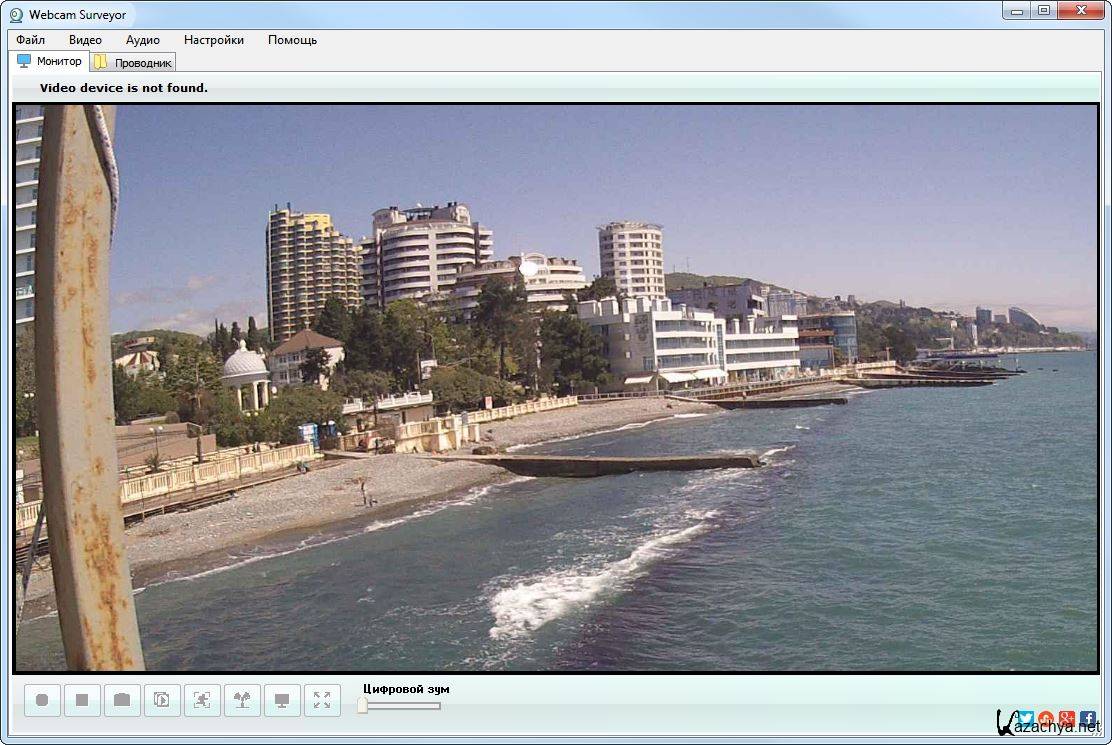This screenshot has width=1112, height=745.
Task: Click the play file icon in the toolbar
Action: pyautogui.click(x=162, y=701)
